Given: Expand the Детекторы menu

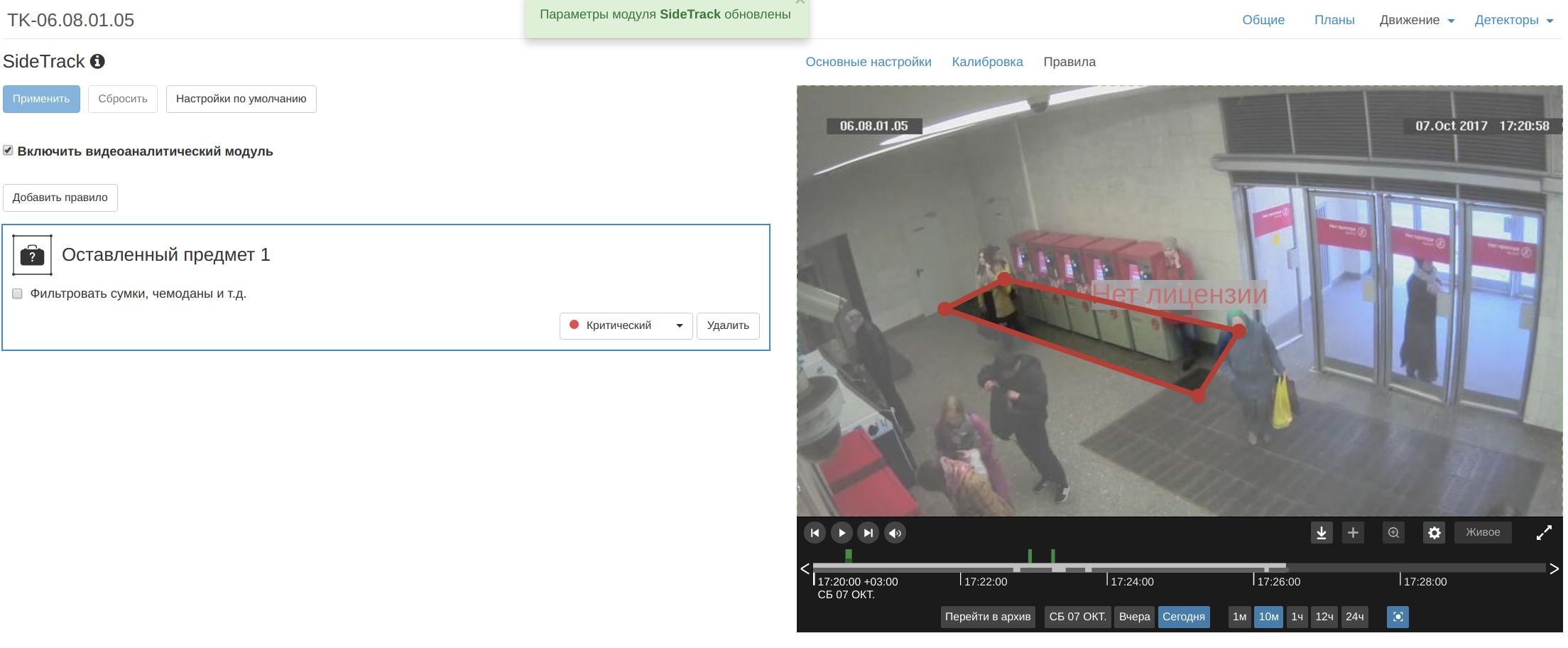Looking at the screenshot, I should (1513, 20).
